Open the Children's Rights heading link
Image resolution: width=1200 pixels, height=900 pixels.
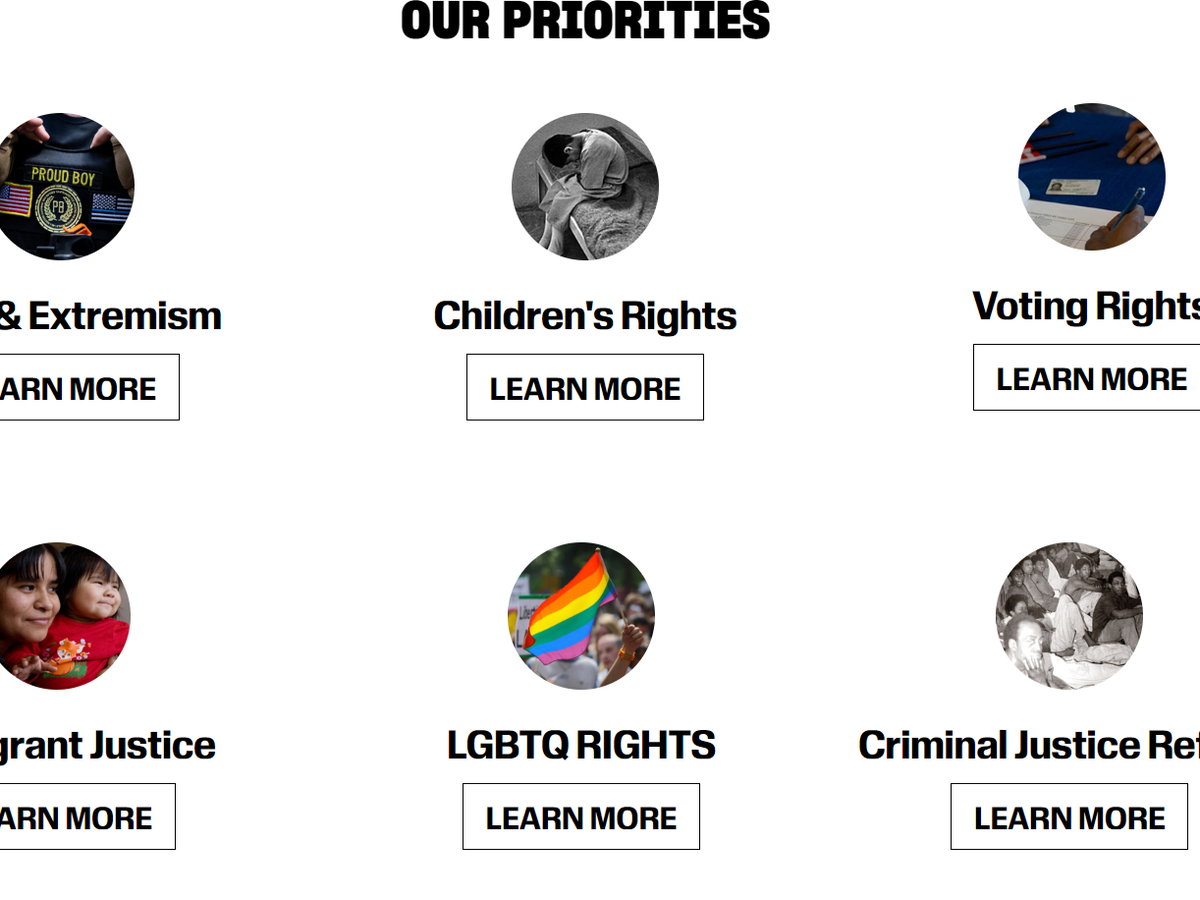click(585, 316)
